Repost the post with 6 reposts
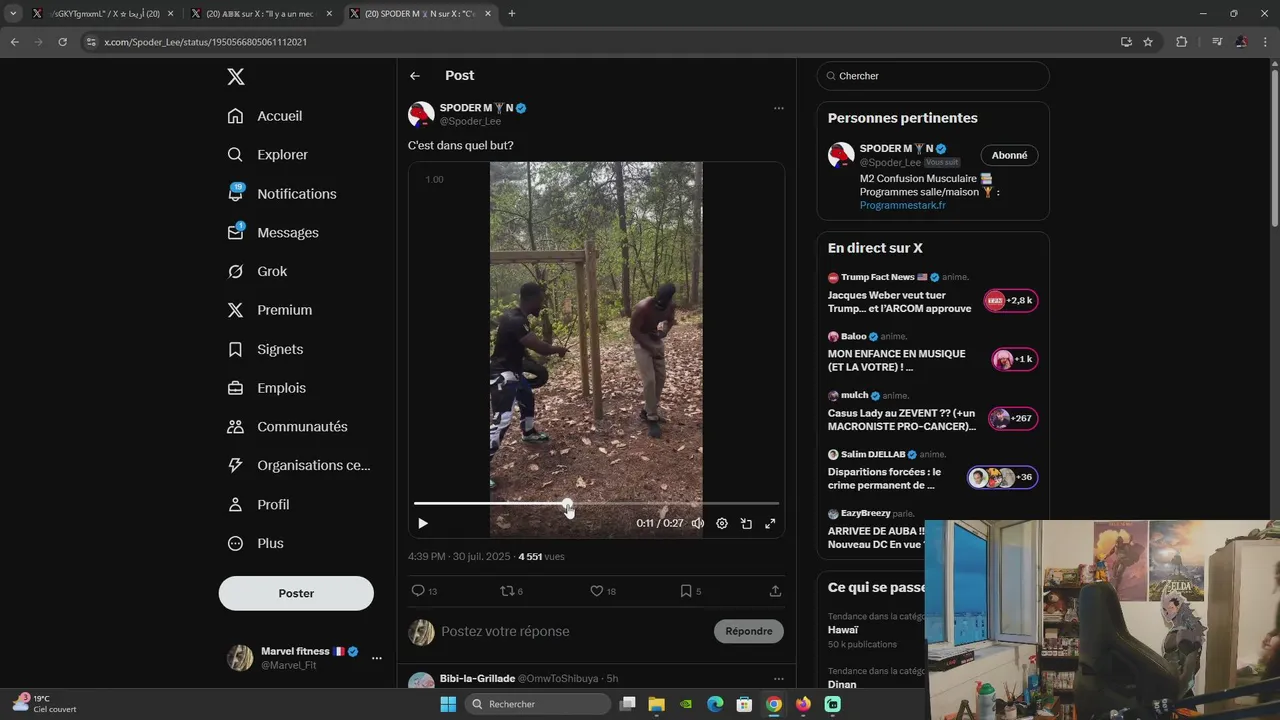Image resolution: width=1280 pixels, height=720 pixels. (x=511, y=591)
